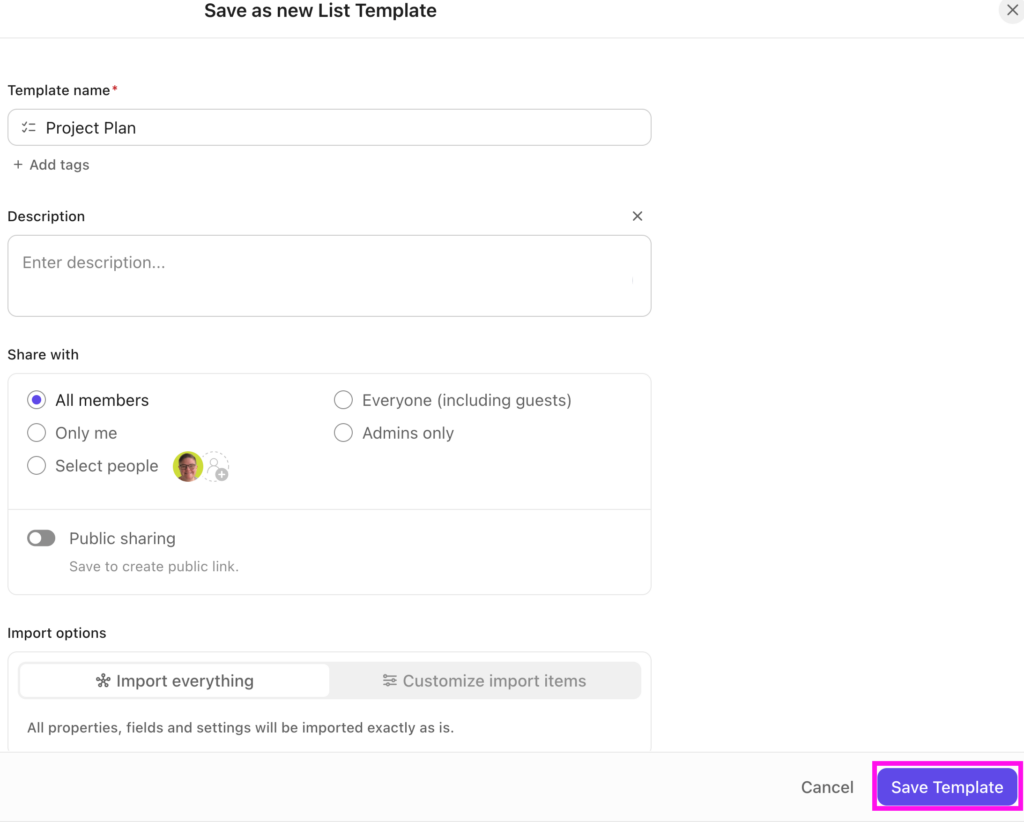Screen dimensions: 1024x822
Task: Click the Customize import items sliders icon
Action: click(390, 681)
